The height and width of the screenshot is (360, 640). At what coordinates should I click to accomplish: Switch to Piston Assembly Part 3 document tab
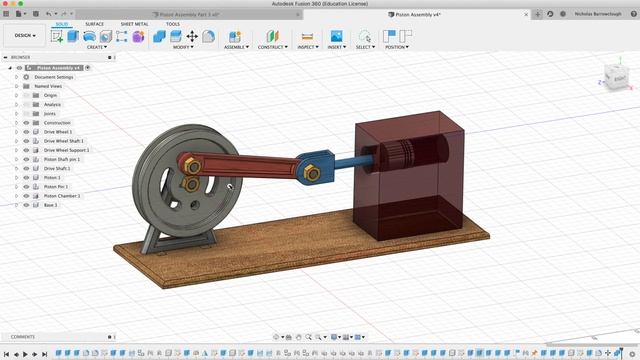(x=189, y=14)
